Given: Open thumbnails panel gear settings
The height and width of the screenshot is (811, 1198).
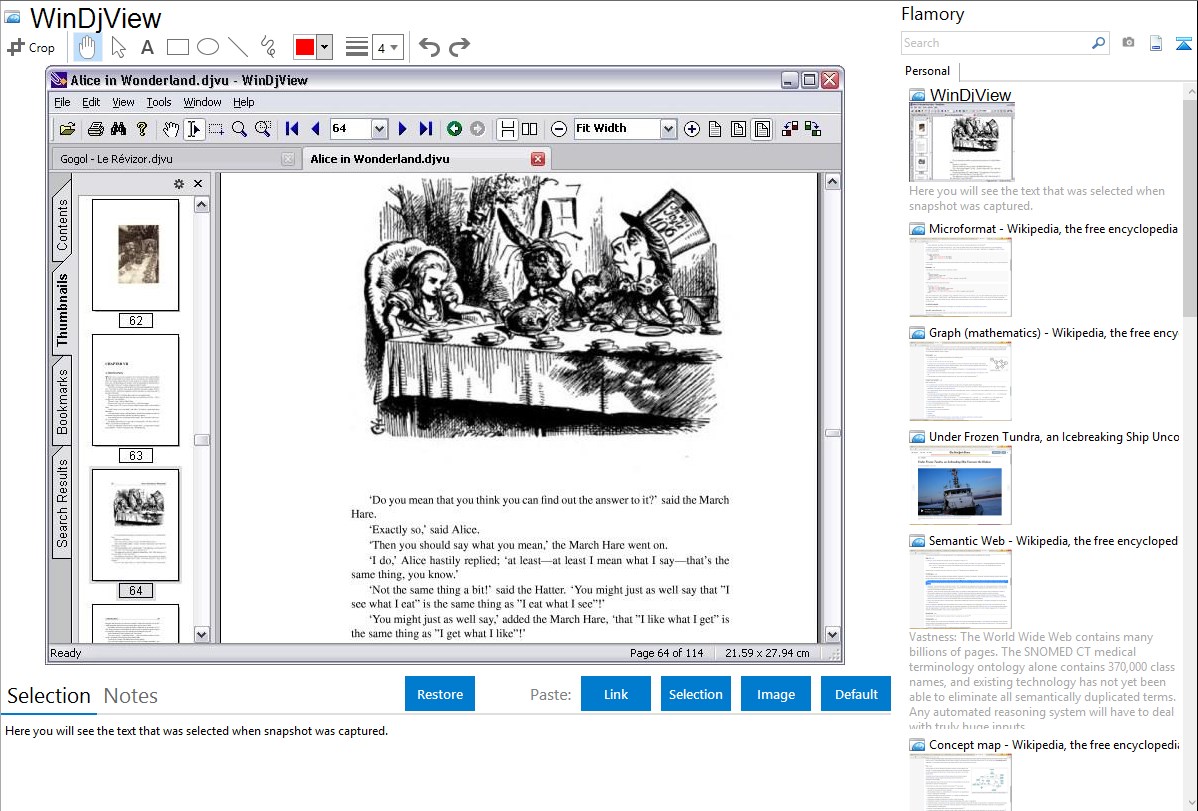Looking at the screenshot, I should (x=179, y=183).
